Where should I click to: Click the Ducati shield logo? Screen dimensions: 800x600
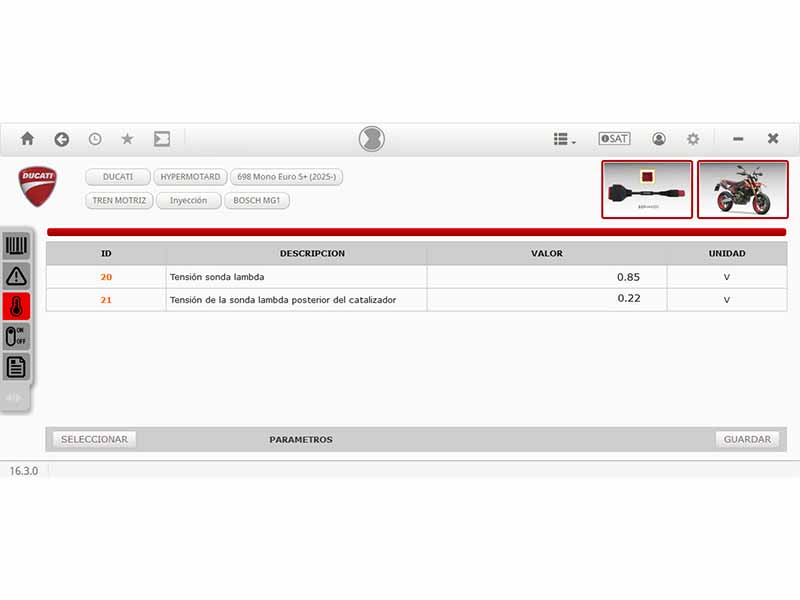point(37,187)
